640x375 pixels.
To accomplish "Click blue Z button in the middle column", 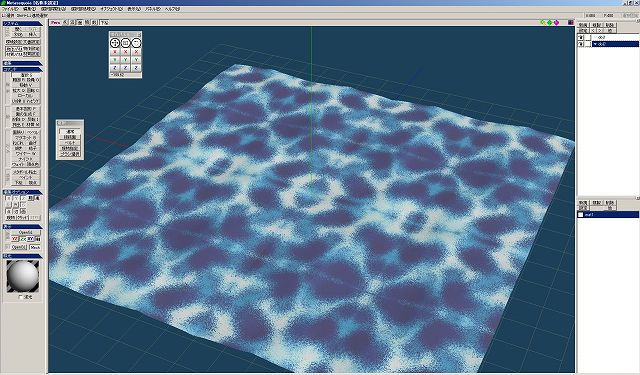I will tap(126, 68).
